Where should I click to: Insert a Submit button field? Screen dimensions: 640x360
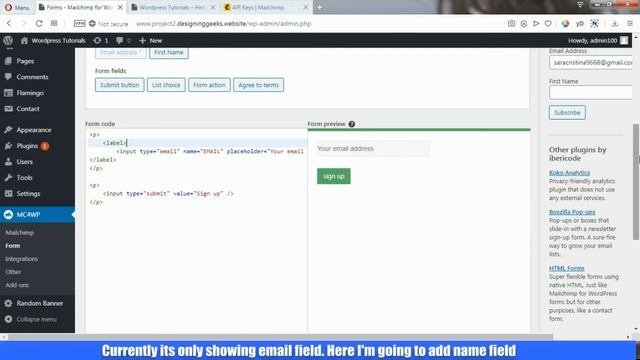point(120,85)
